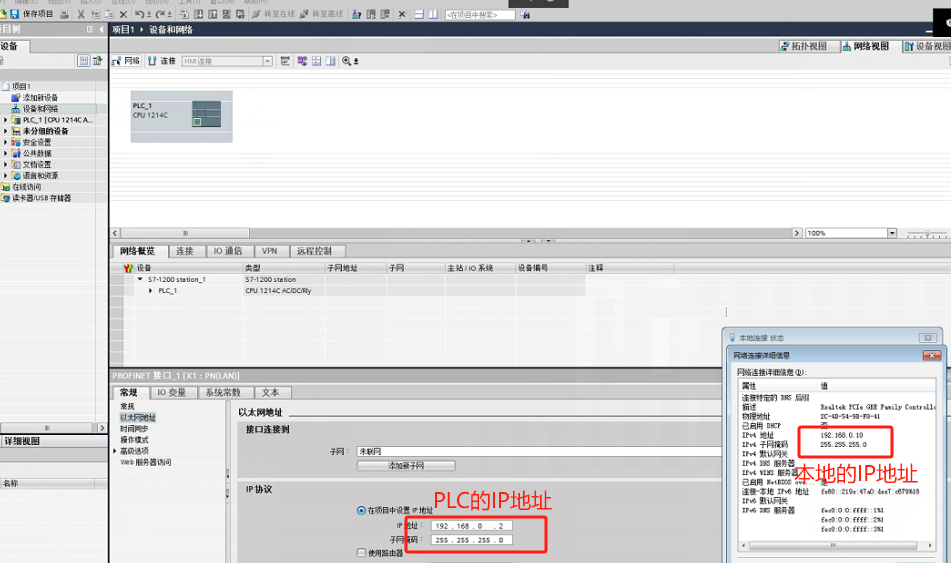
Task: Open the HMI 连接 connection type dropdown
Action: pyautogui.click(x=267, y=61)
